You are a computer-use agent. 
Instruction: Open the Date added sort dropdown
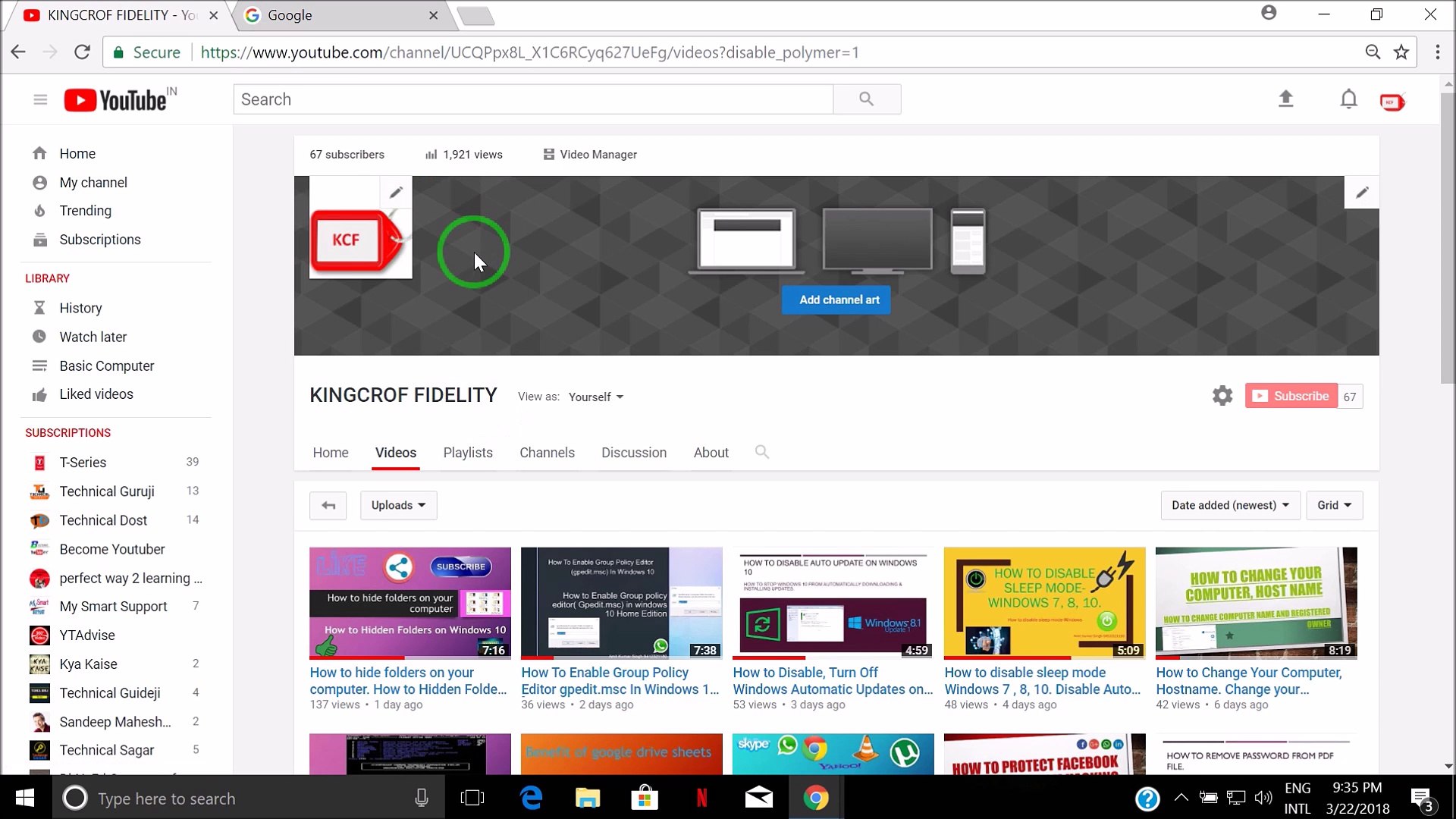click(x=1229, y=504)
